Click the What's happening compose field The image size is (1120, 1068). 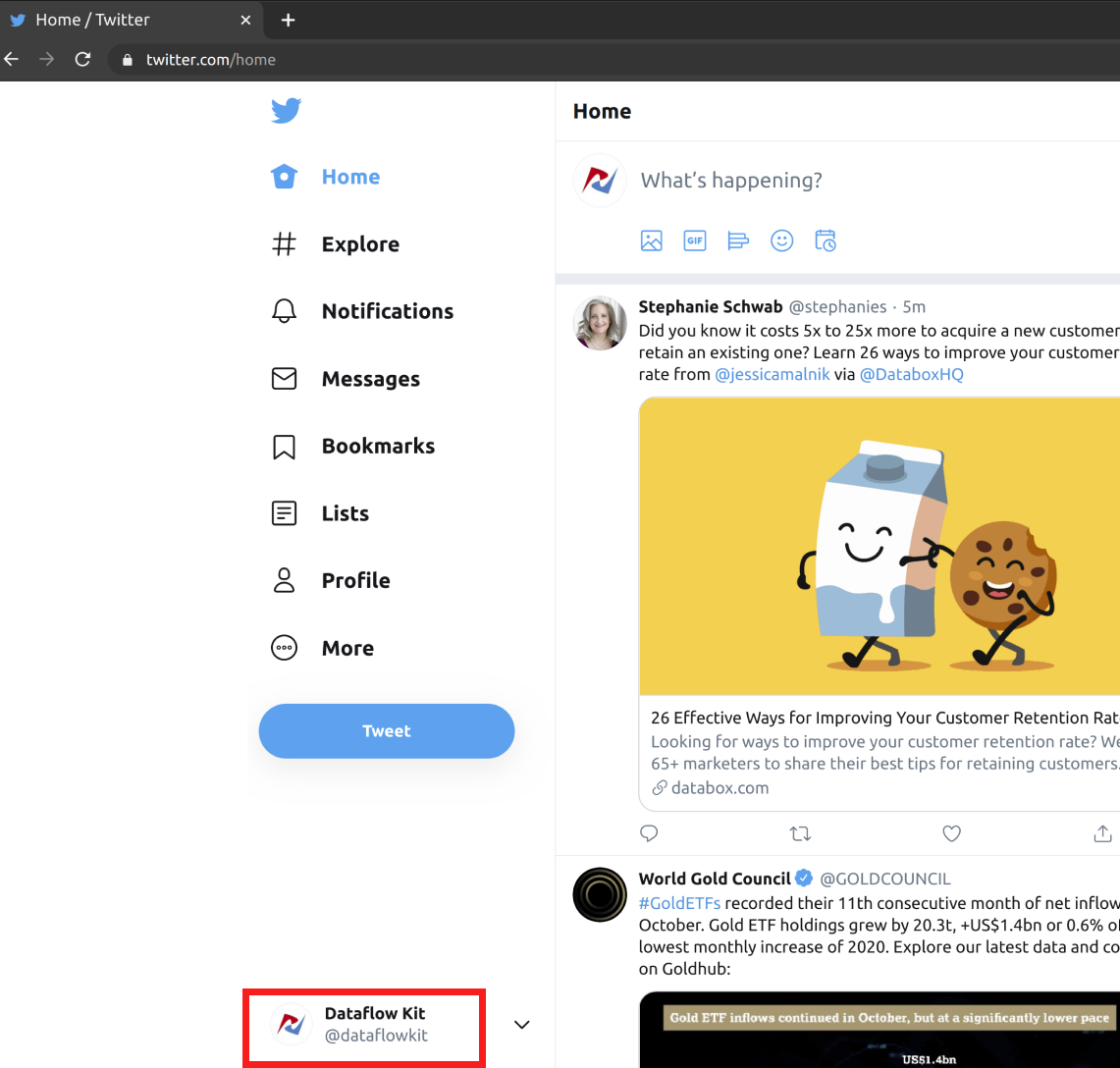pyautogui.click(x=730, y=180)
